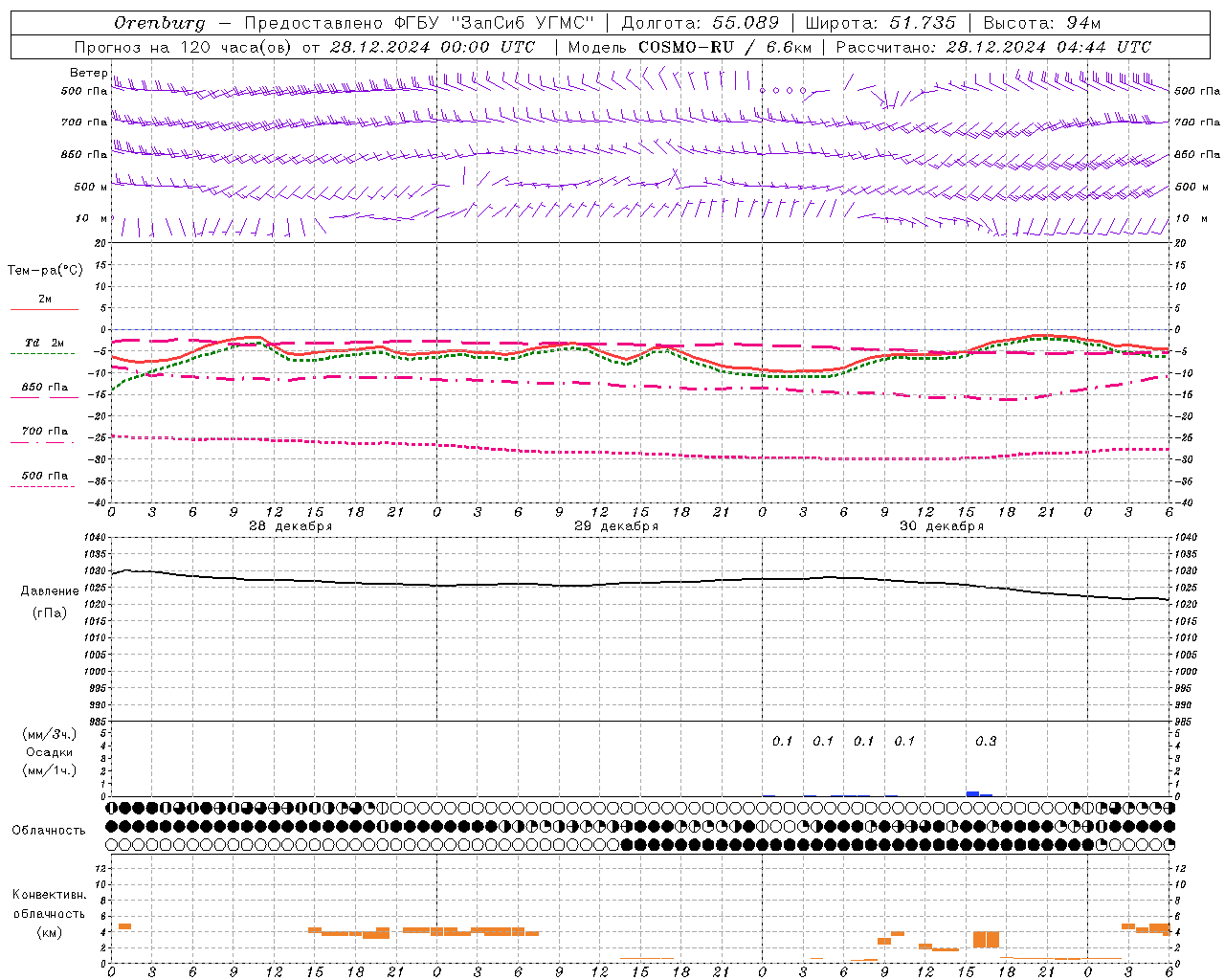
Task: Click the right-side "850 гПа" wind level label
Action: (x=1197, y=154)
